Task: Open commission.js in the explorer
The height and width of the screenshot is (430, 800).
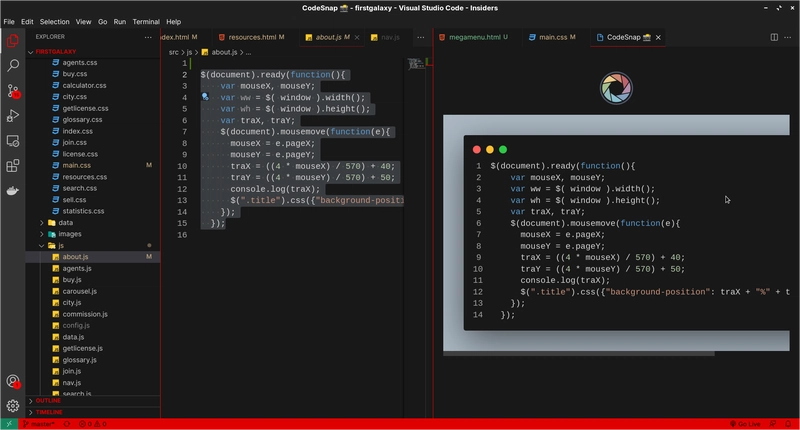Action: pos(85,314)
